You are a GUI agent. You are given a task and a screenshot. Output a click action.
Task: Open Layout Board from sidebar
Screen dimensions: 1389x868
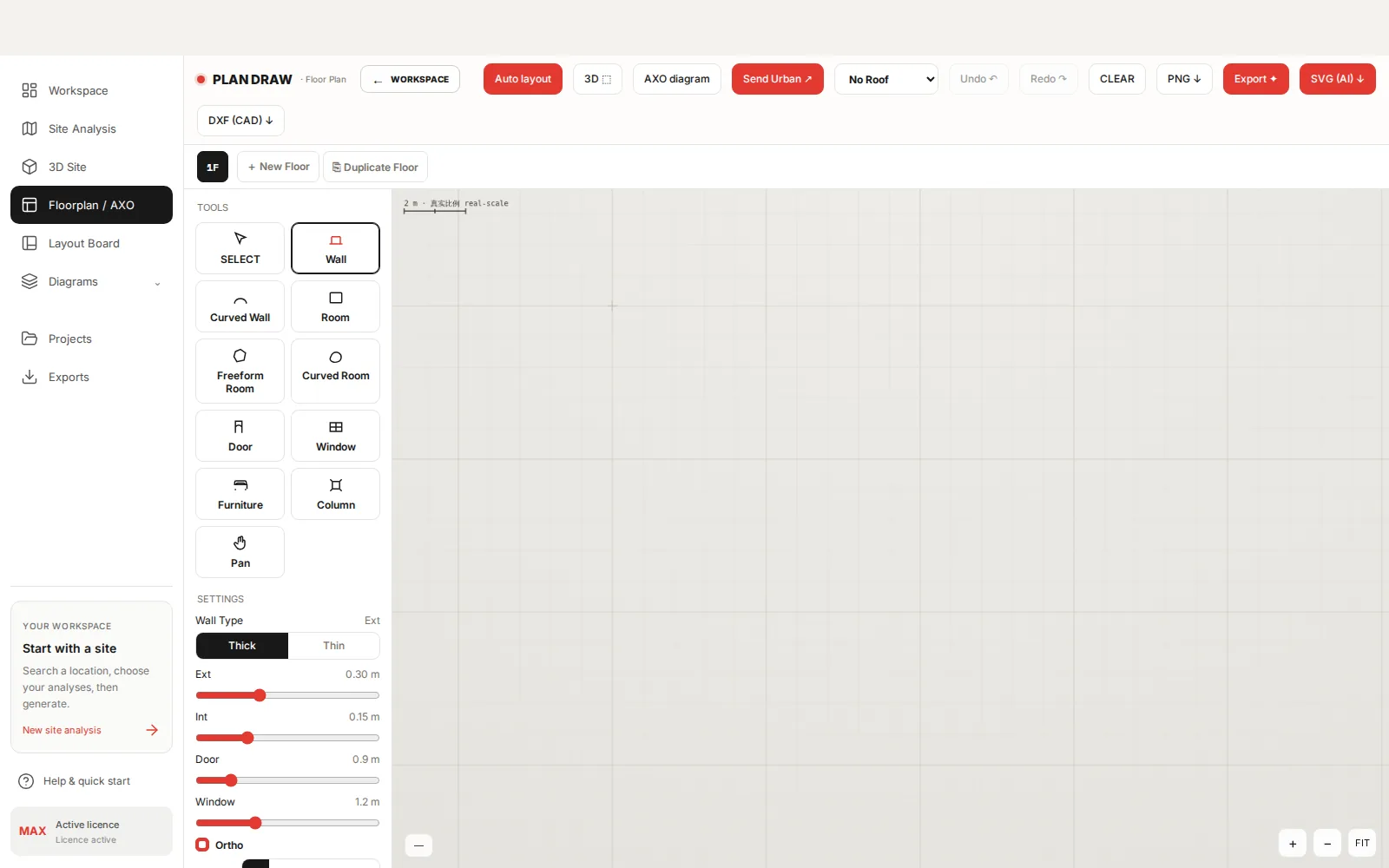[x=91, y=243]
